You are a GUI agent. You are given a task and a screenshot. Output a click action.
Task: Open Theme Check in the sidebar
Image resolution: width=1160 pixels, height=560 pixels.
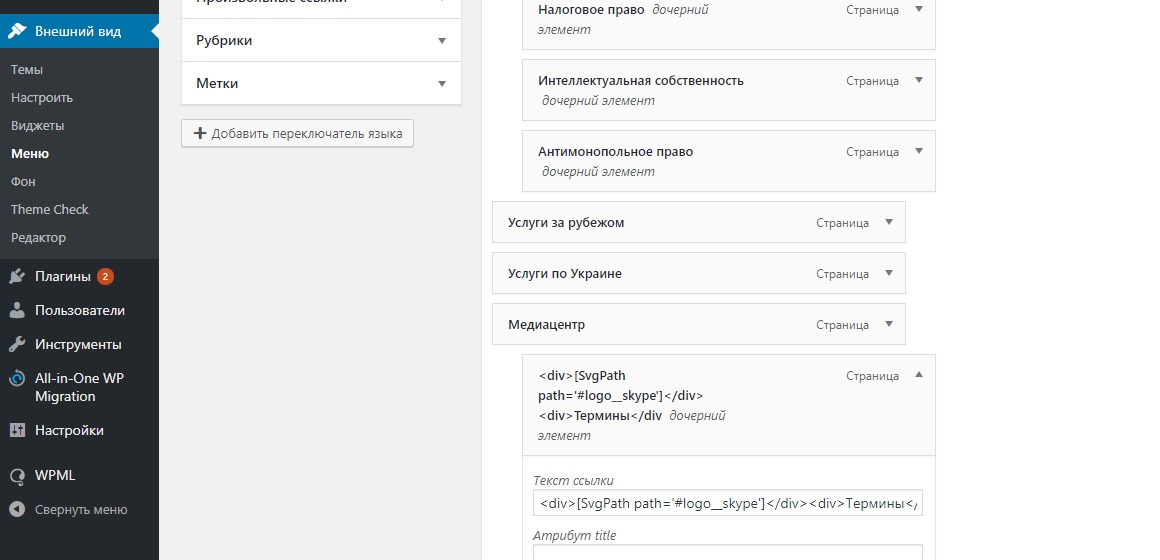[50, 210]
